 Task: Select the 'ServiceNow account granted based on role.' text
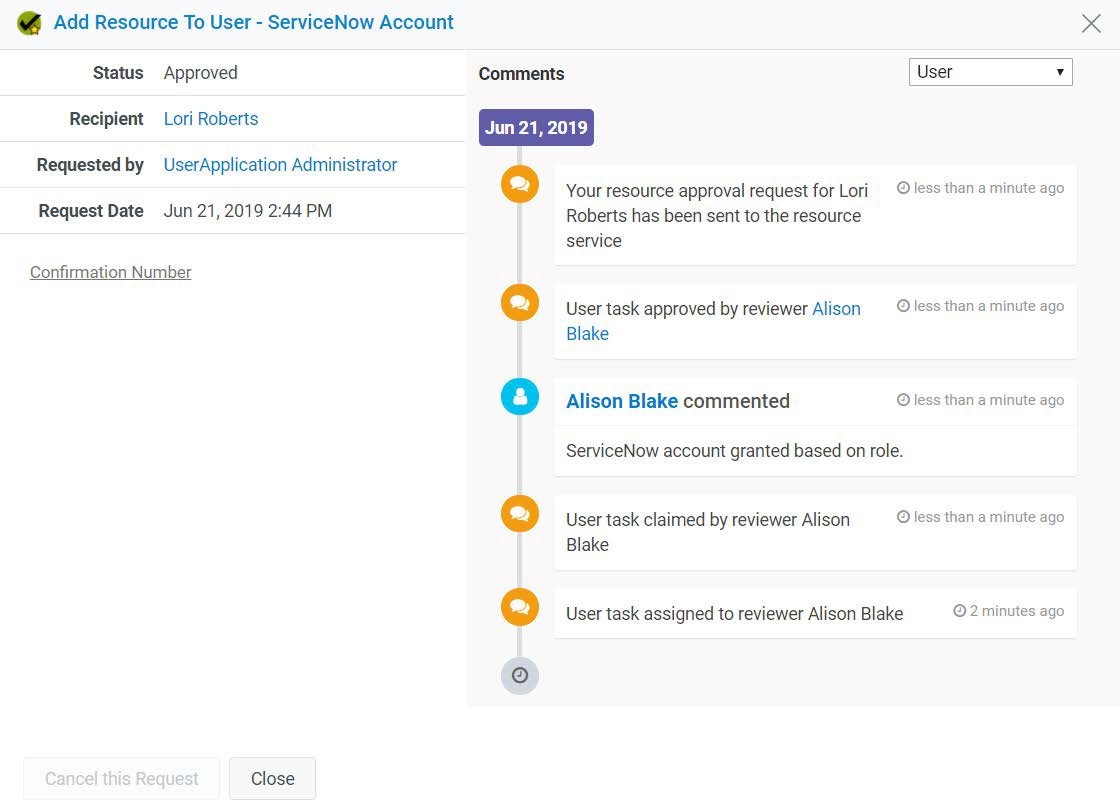pos(734,451)
